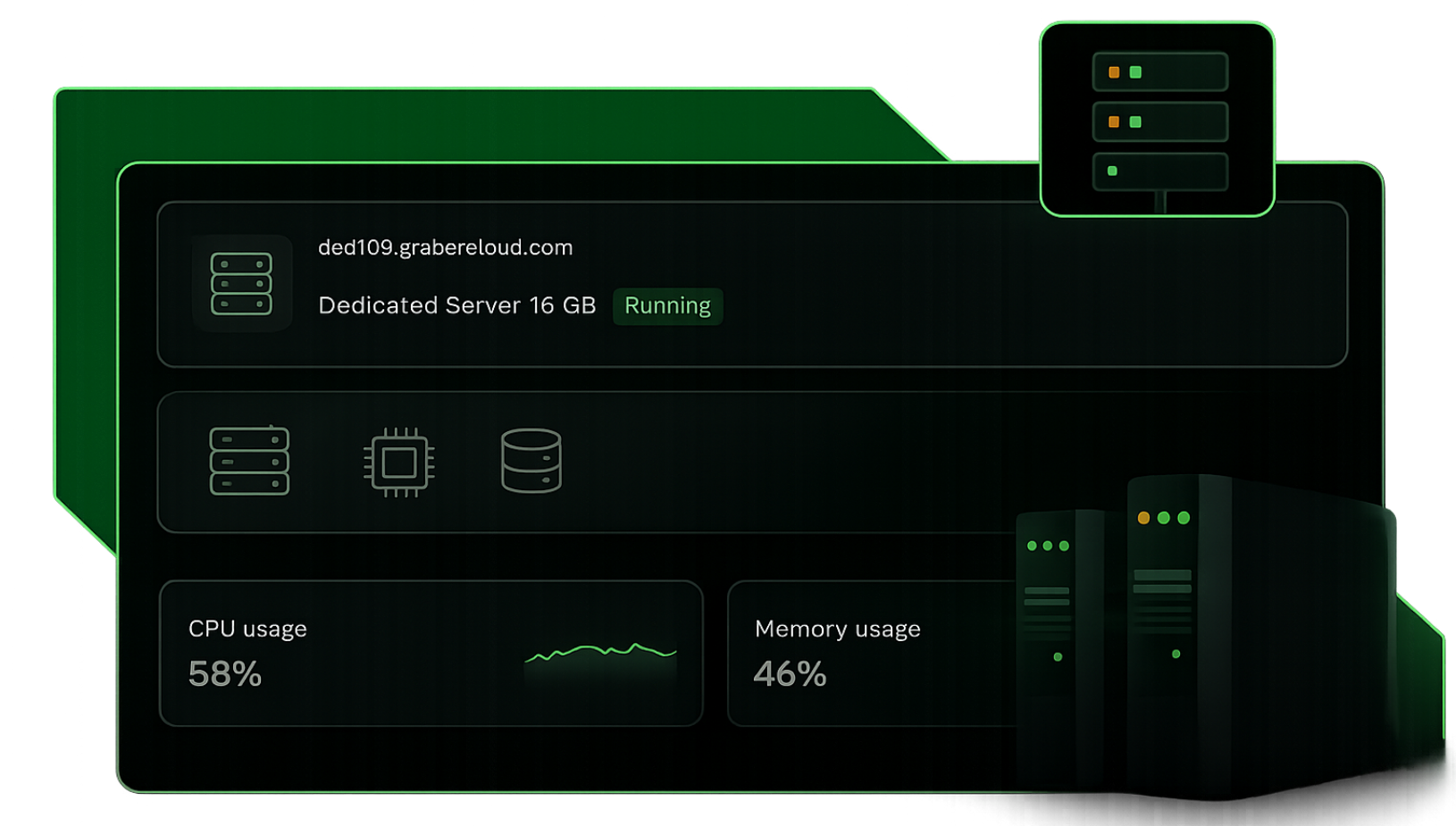Select the Memory usage label

tap(837, 629)
